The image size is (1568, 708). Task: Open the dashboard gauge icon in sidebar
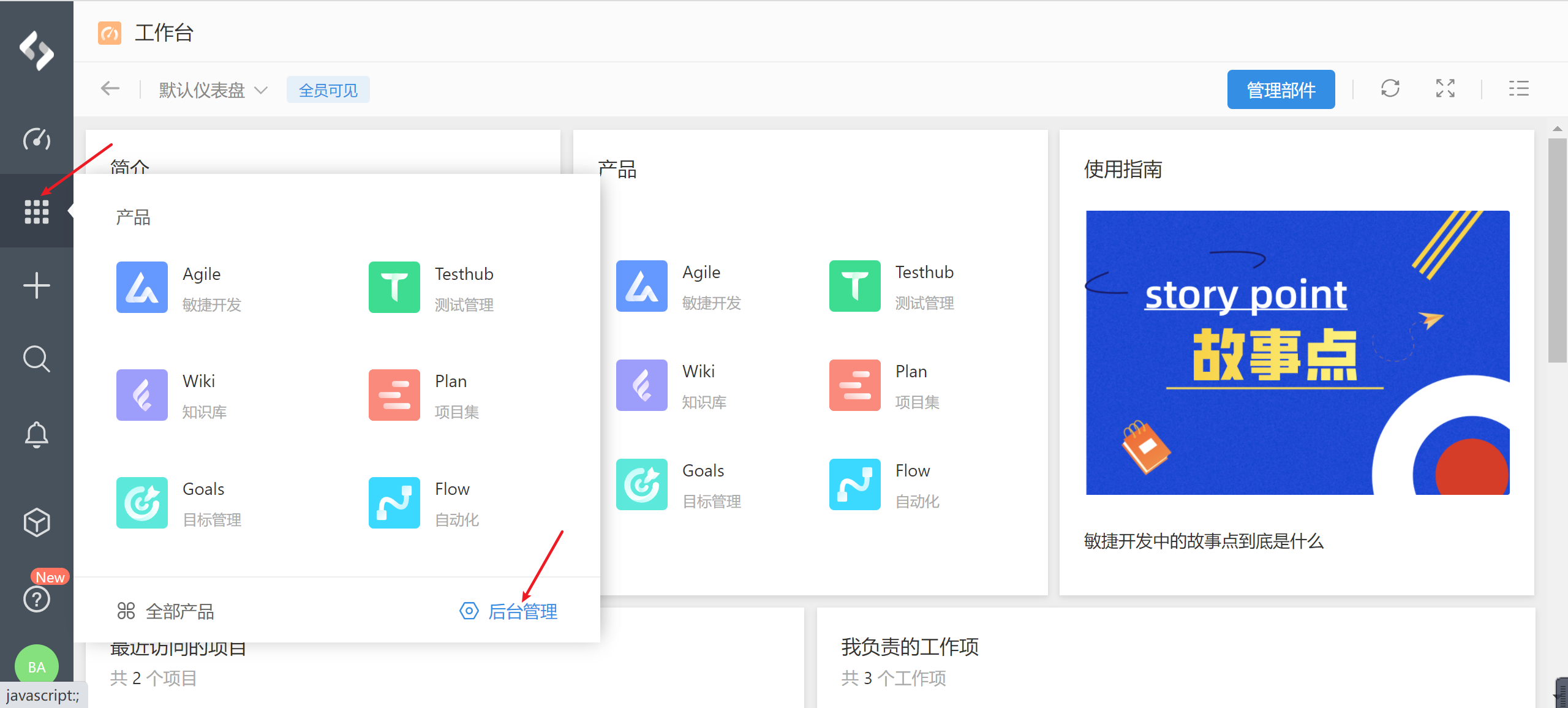37,140
